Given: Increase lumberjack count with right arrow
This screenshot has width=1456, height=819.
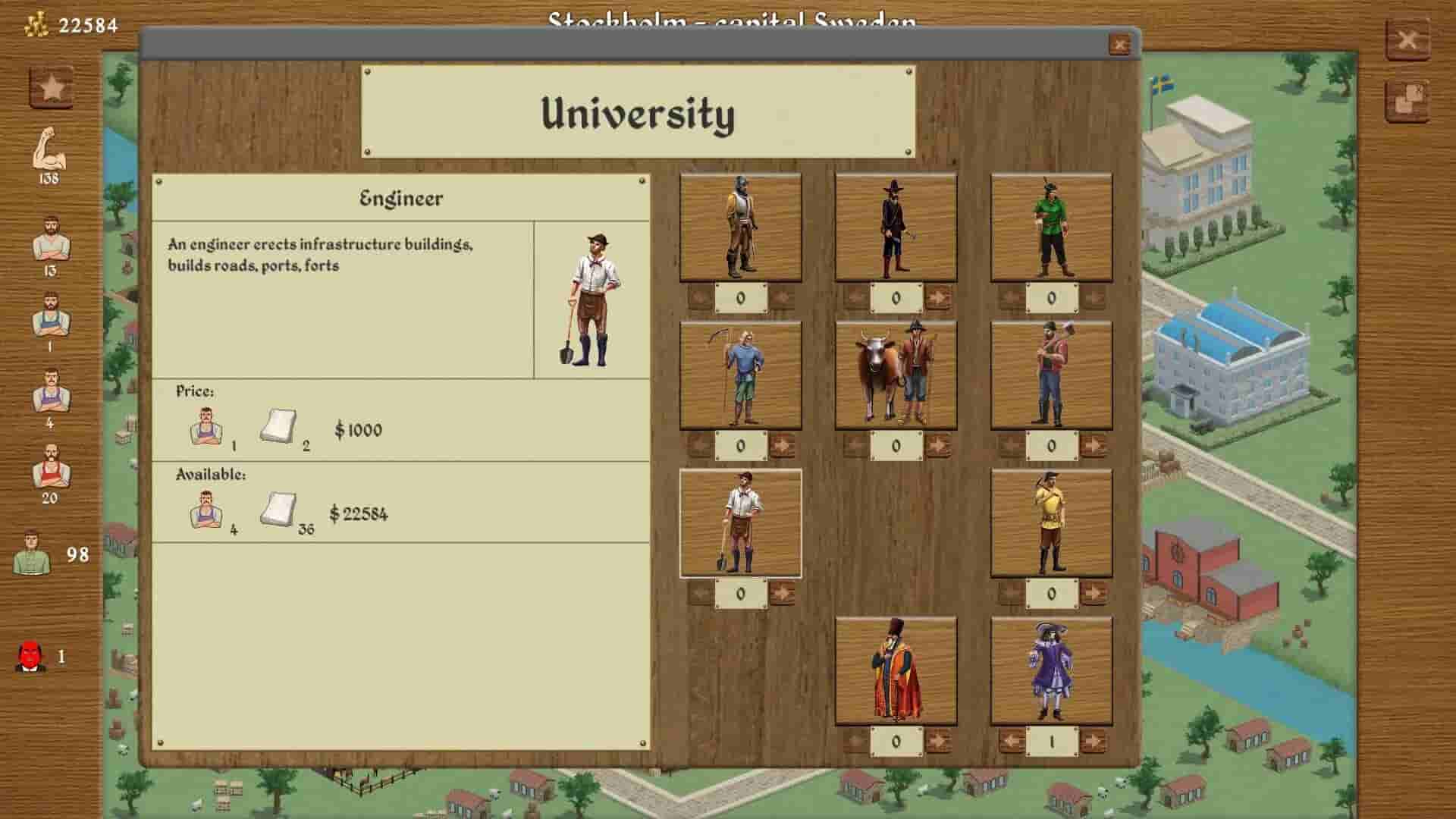Looking at the screenshot, I should [x=1093, y=445].
